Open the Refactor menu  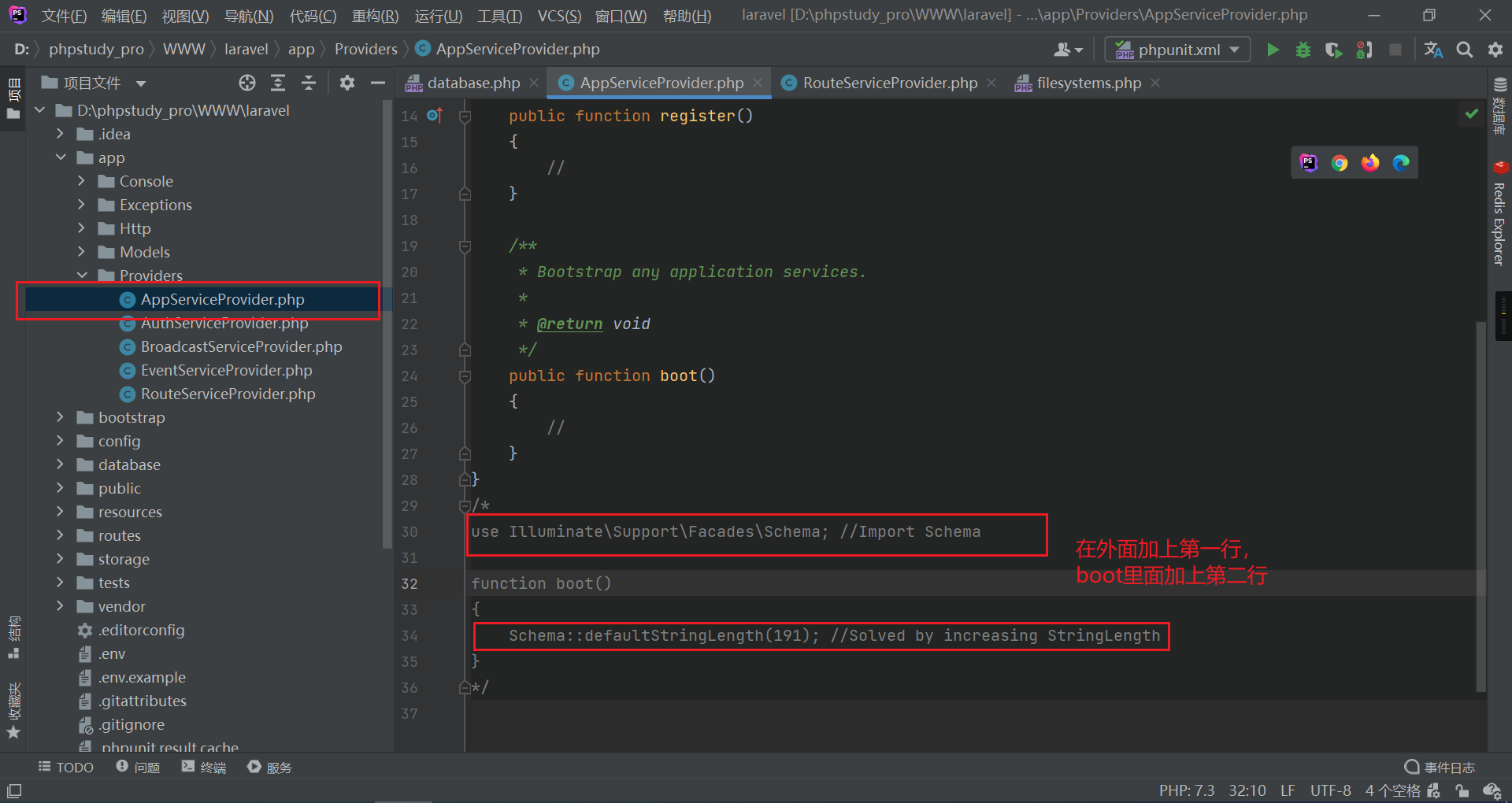pyautogui.click(x=375, y=16)
